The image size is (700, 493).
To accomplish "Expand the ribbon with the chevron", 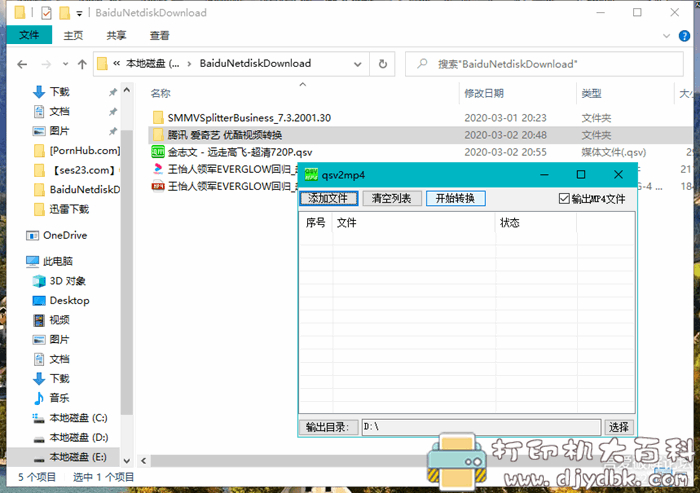I will click(667, 36).
